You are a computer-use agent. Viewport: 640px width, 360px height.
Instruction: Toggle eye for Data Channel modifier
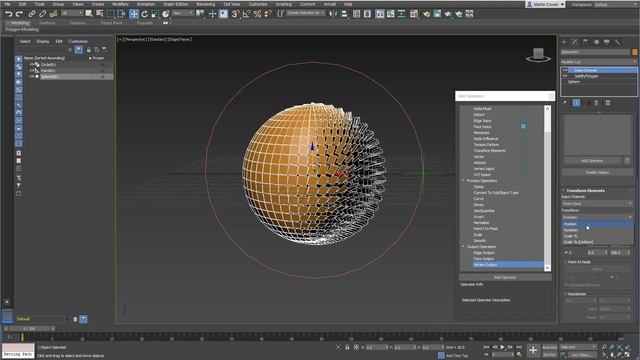coord(565,70)
